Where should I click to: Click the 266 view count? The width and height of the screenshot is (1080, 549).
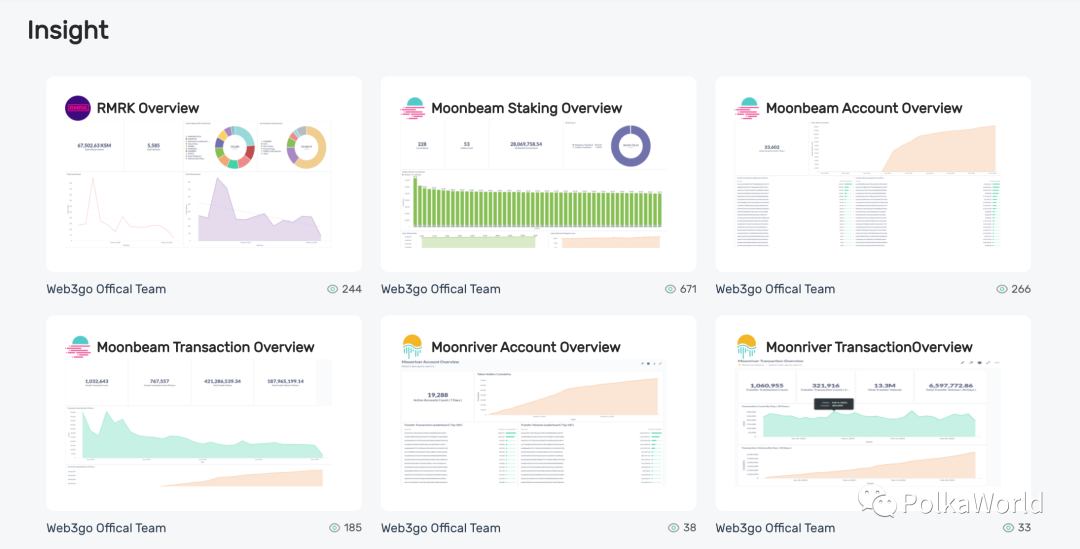tap(1021, 289)
